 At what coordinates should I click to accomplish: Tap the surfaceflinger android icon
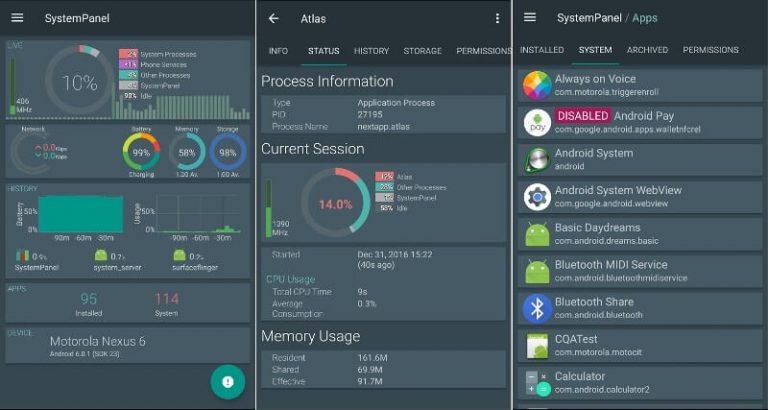[180, 255]
